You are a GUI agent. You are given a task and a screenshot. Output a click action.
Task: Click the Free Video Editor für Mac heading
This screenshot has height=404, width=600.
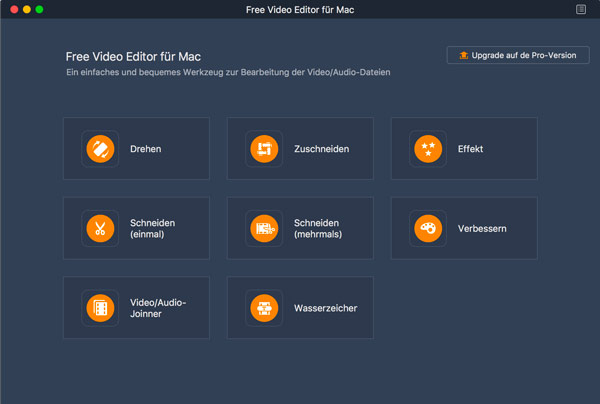133,57
